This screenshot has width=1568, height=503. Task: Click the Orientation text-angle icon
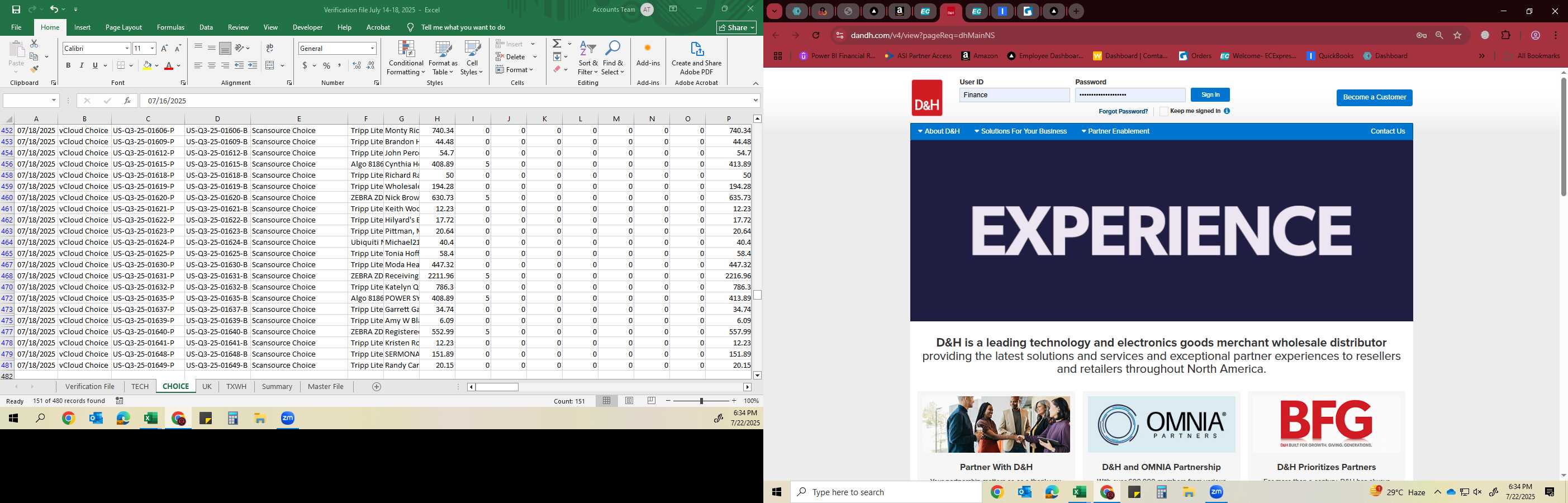pos(240,48)
